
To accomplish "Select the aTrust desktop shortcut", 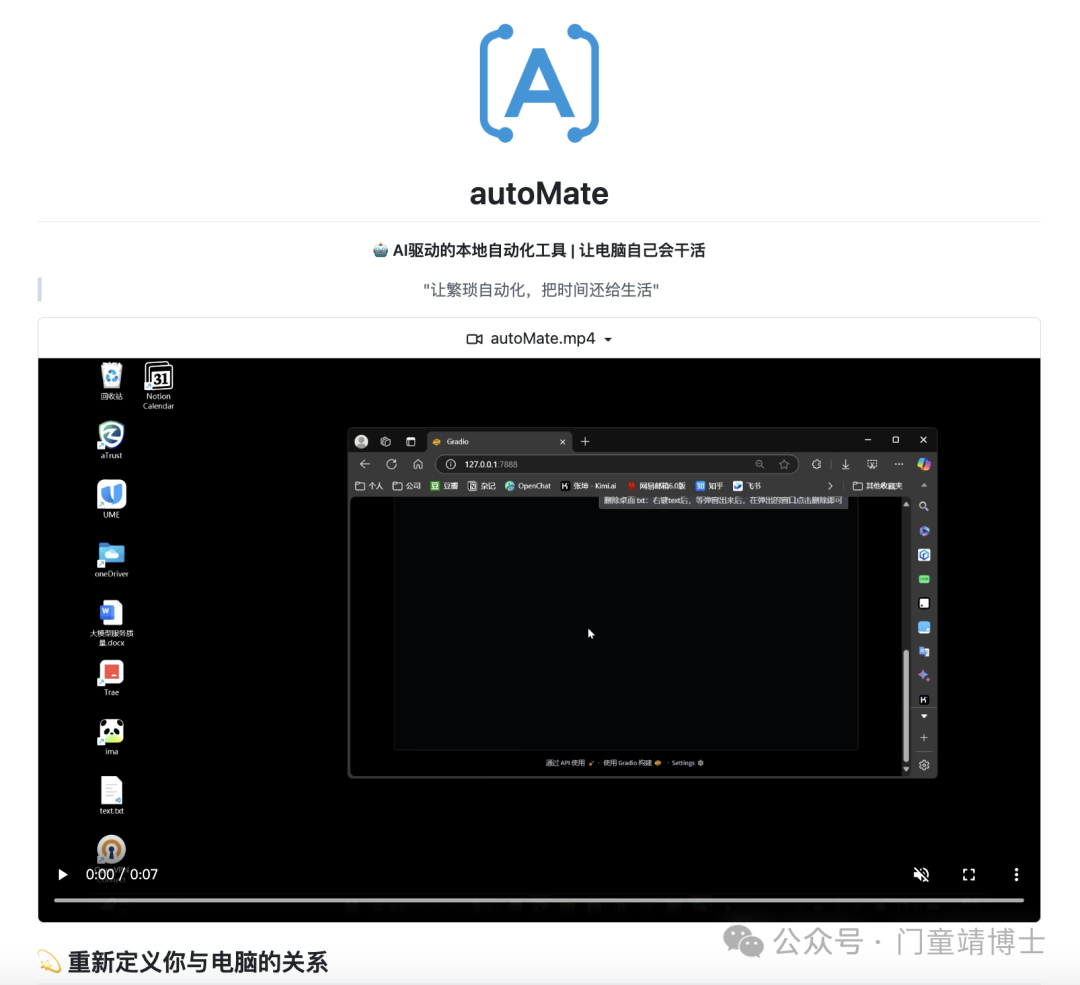I will click(112, 439).
